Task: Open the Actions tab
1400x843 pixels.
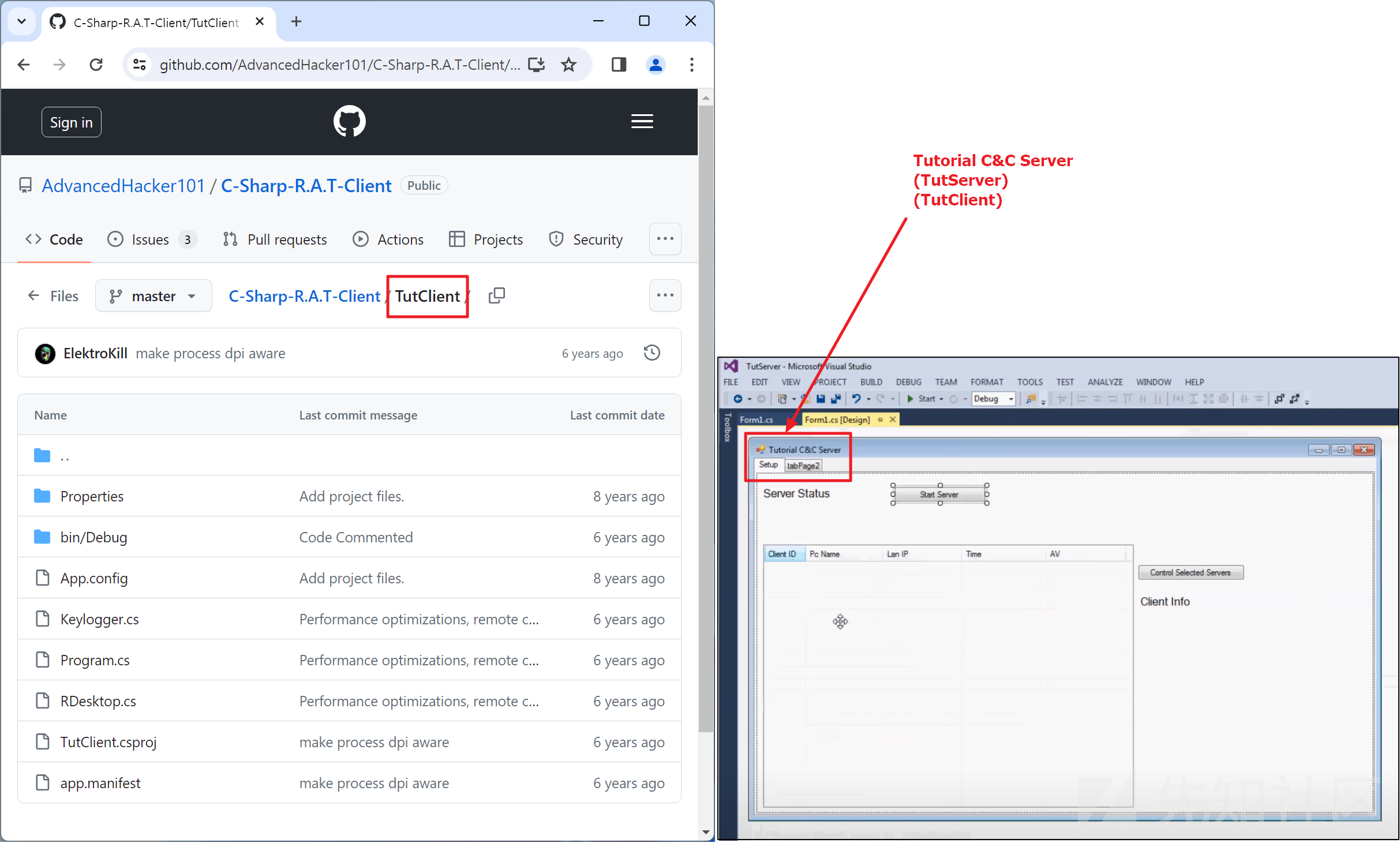Action: 388,239
